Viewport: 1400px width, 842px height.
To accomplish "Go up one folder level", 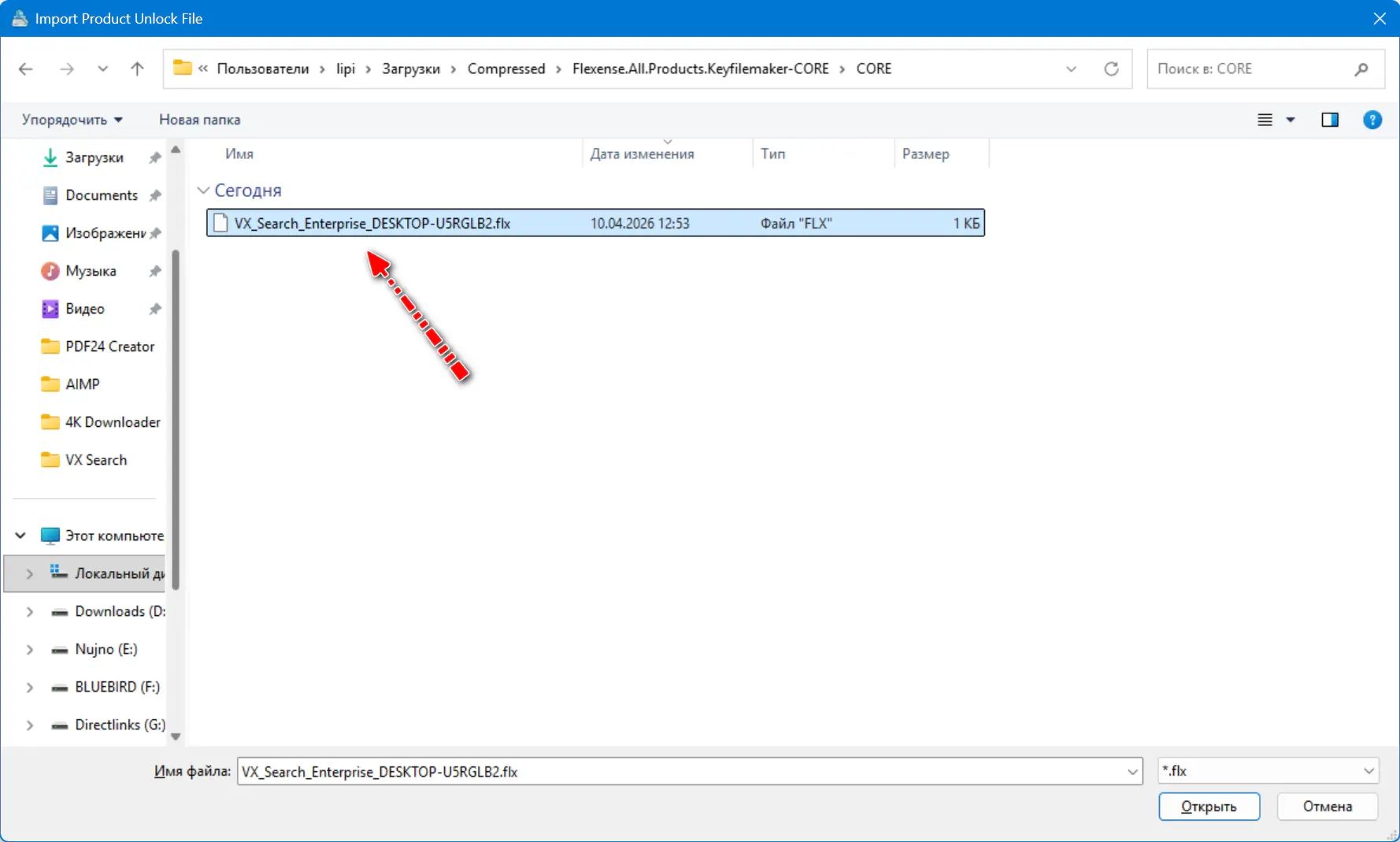I will [137, 69].
